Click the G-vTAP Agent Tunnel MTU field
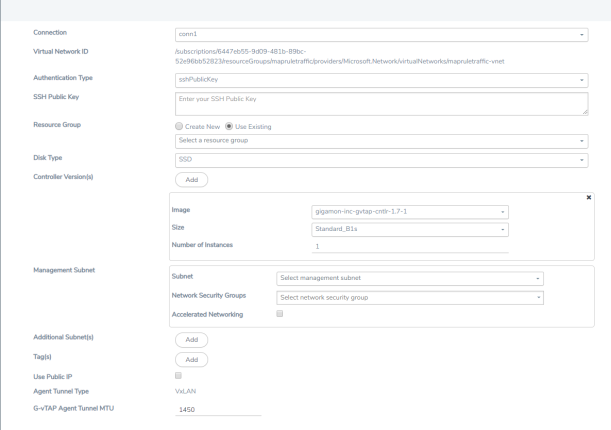Viewport: 611px width, 430px height. click(x=218, y=410)
